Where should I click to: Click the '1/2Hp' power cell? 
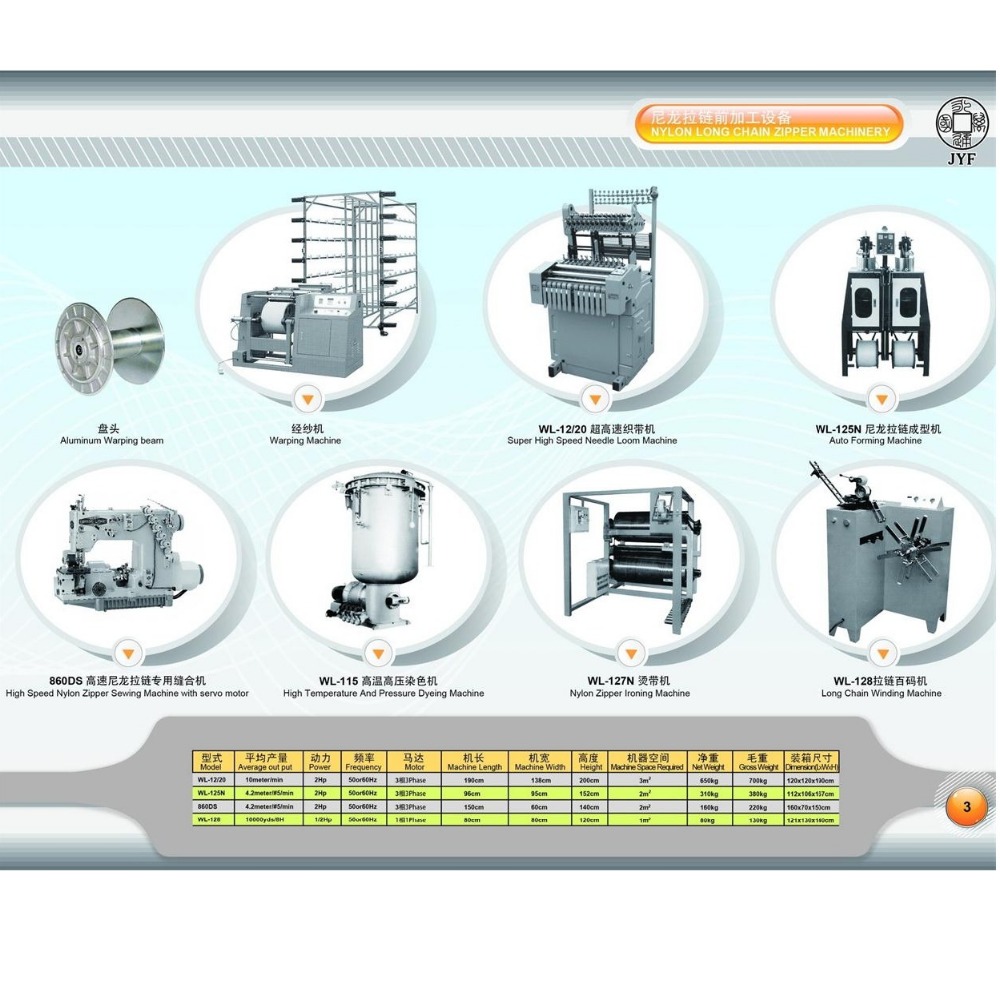click(321, 820)
